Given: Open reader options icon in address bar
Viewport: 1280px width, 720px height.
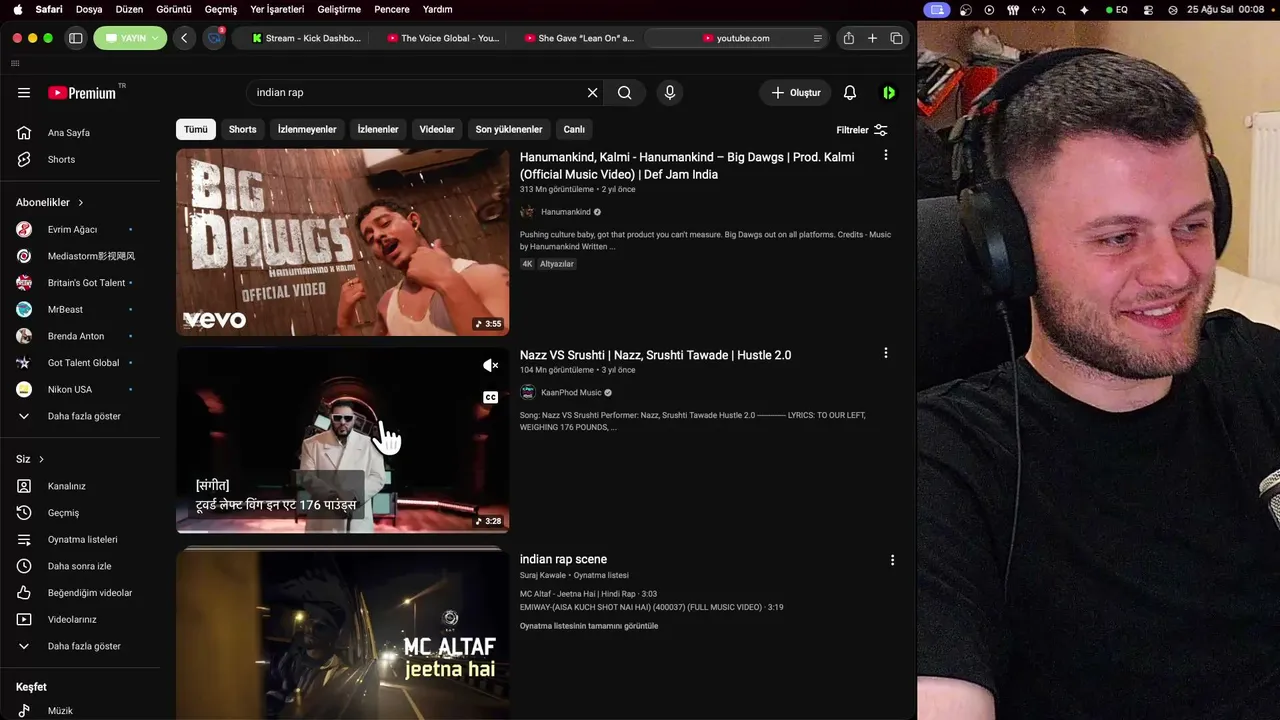Looking at the screenshot, I should [818, 39].
